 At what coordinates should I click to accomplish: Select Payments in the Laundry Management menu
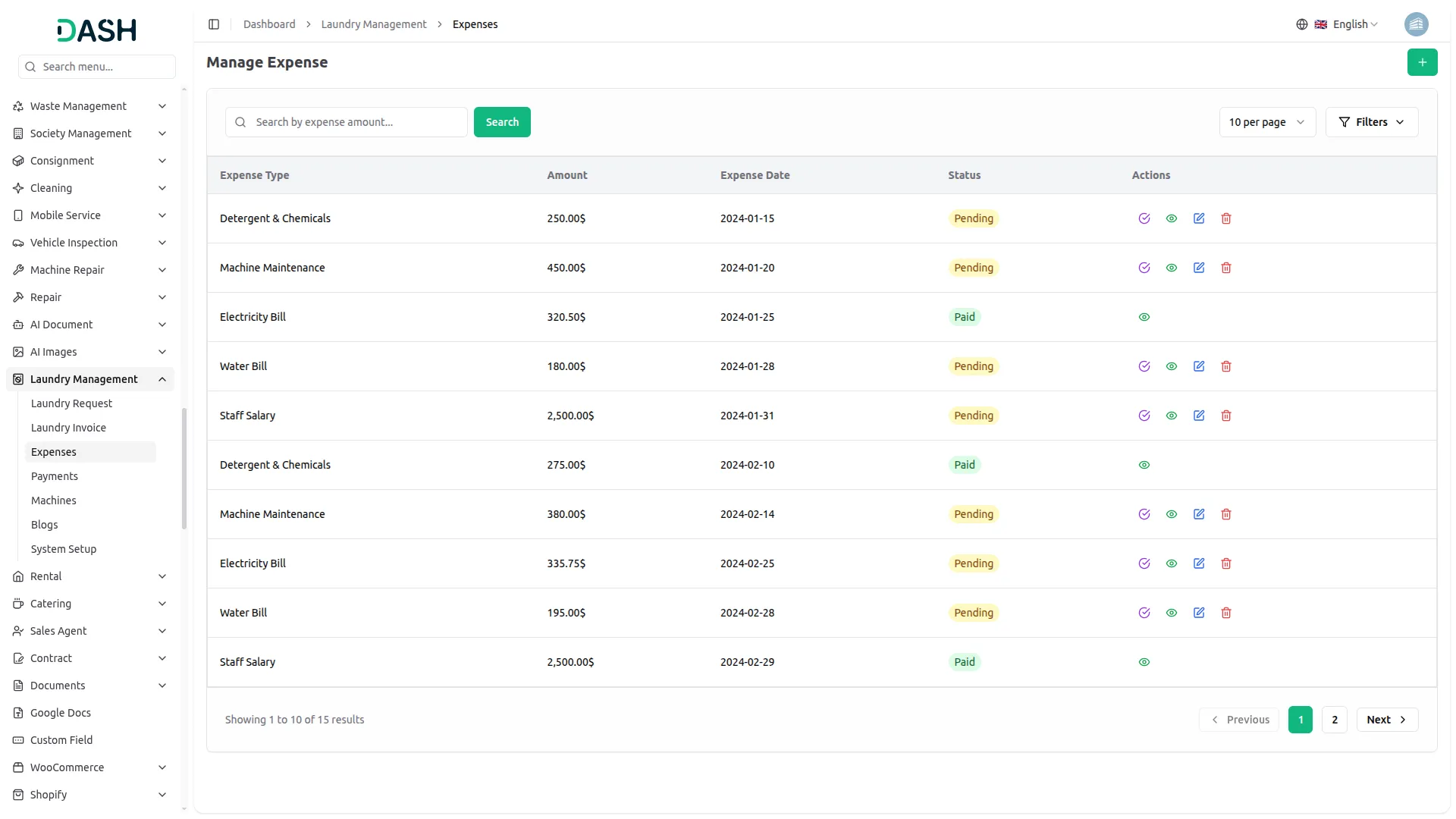[x=55, y=475]
